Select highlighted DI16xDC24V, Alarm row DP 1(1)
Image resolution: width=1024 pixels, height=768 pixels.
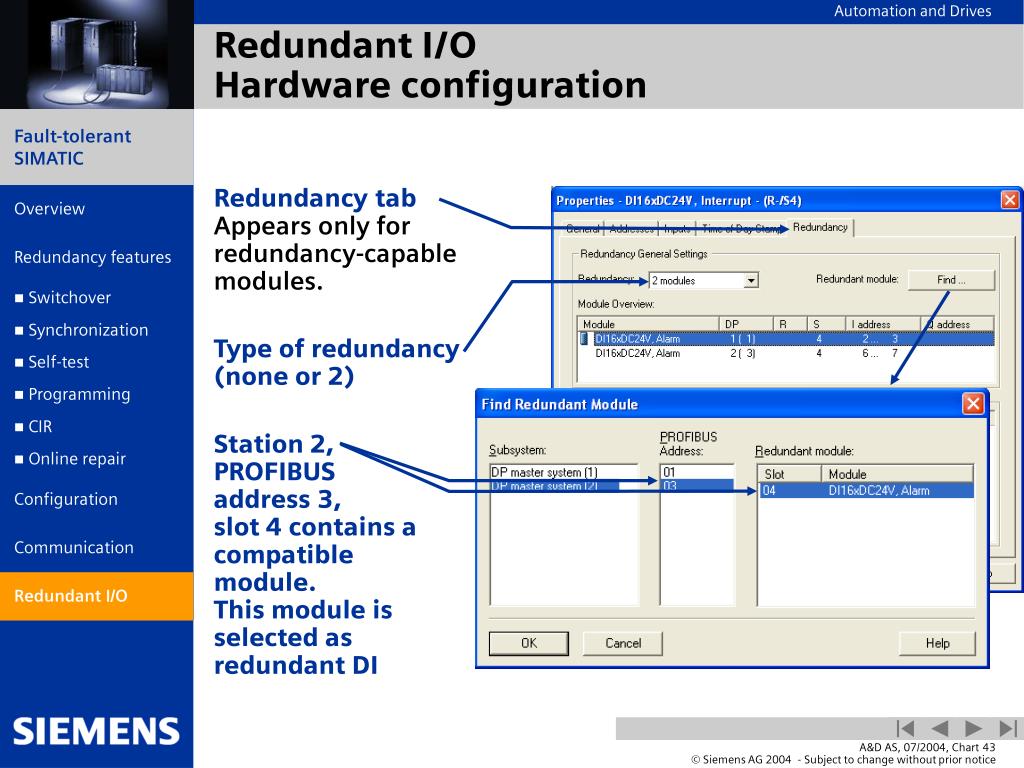tap(786, 339)
